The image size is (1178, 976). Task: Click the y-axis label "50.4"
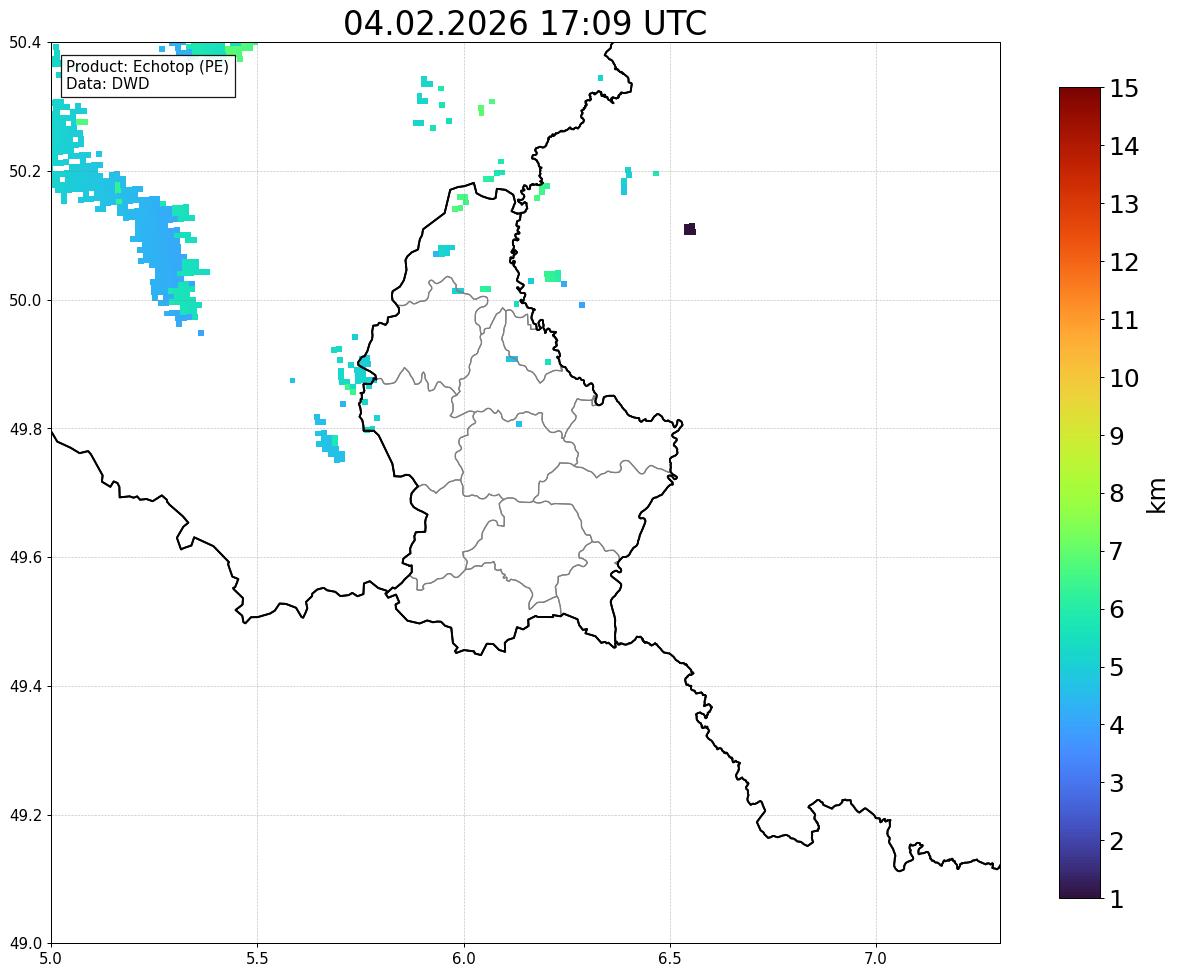[x=24, y=43]
